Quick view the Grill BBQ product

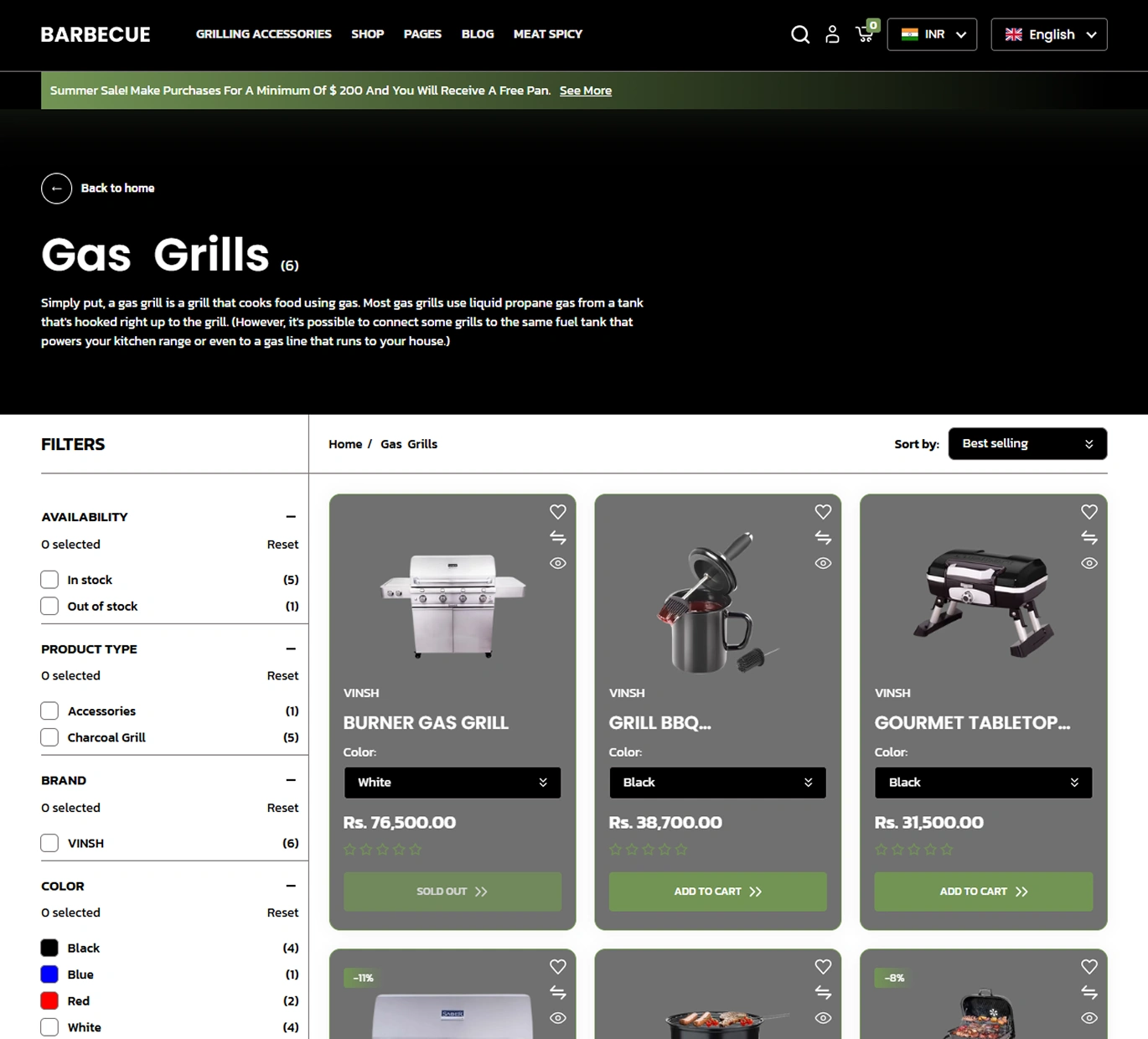click(x=823, y=563)
